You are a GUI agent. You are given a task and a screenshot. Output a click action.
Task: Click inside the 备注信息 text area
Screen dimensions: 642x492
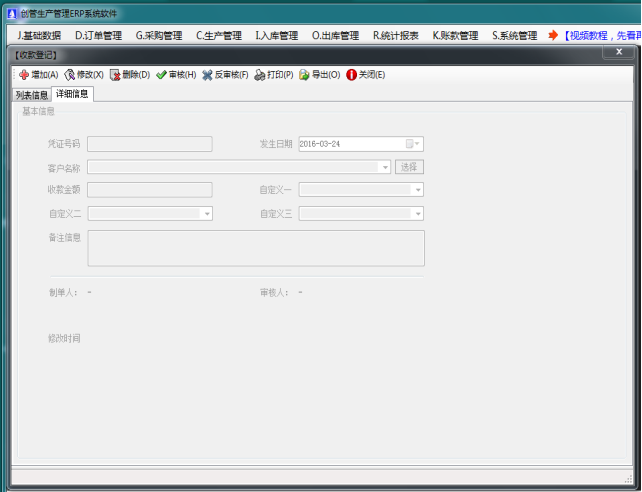click(256, 248)
